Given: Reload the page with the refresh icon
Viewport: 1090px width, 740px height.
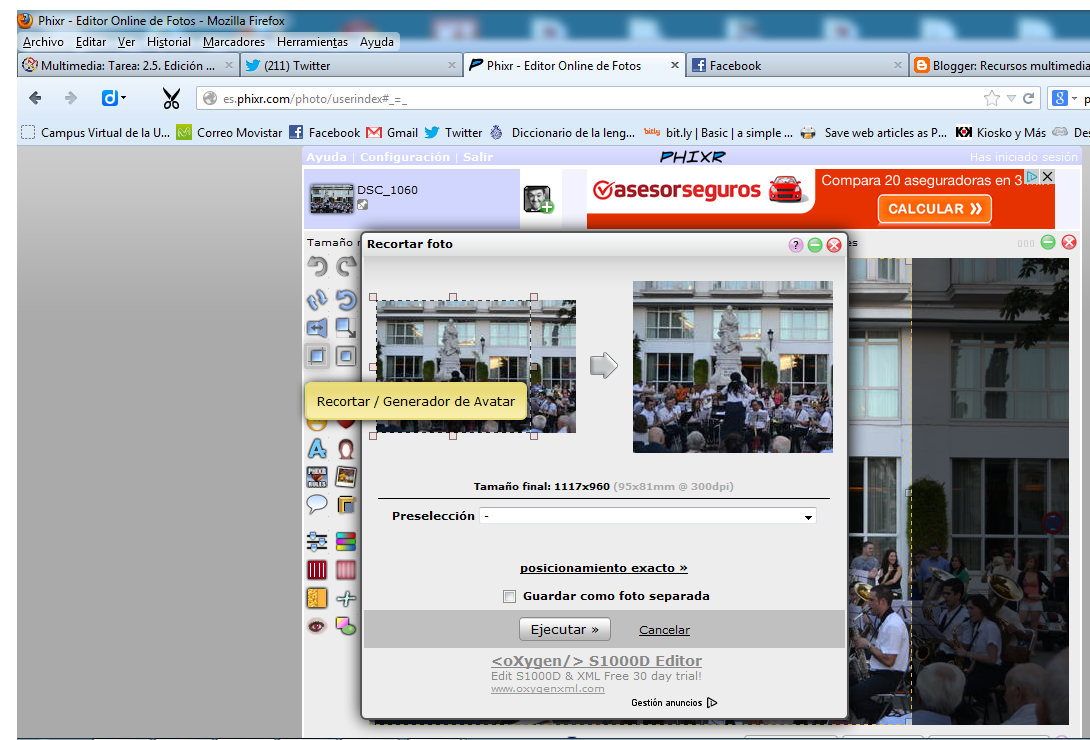Looking at the screenshot, I should tap(1029, 99).
